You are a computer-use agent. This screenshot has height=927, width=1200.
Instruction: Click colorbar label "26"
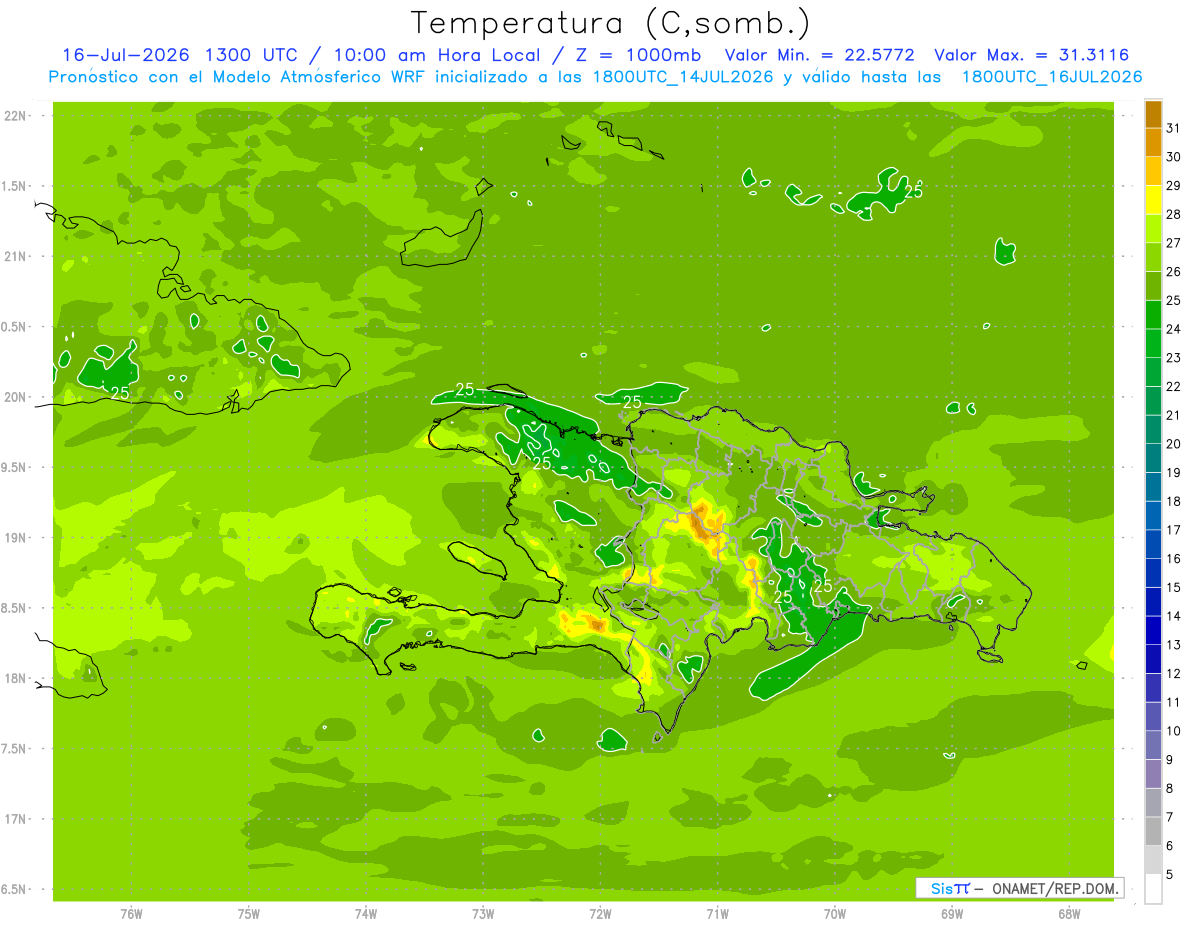click(1174, 272)
